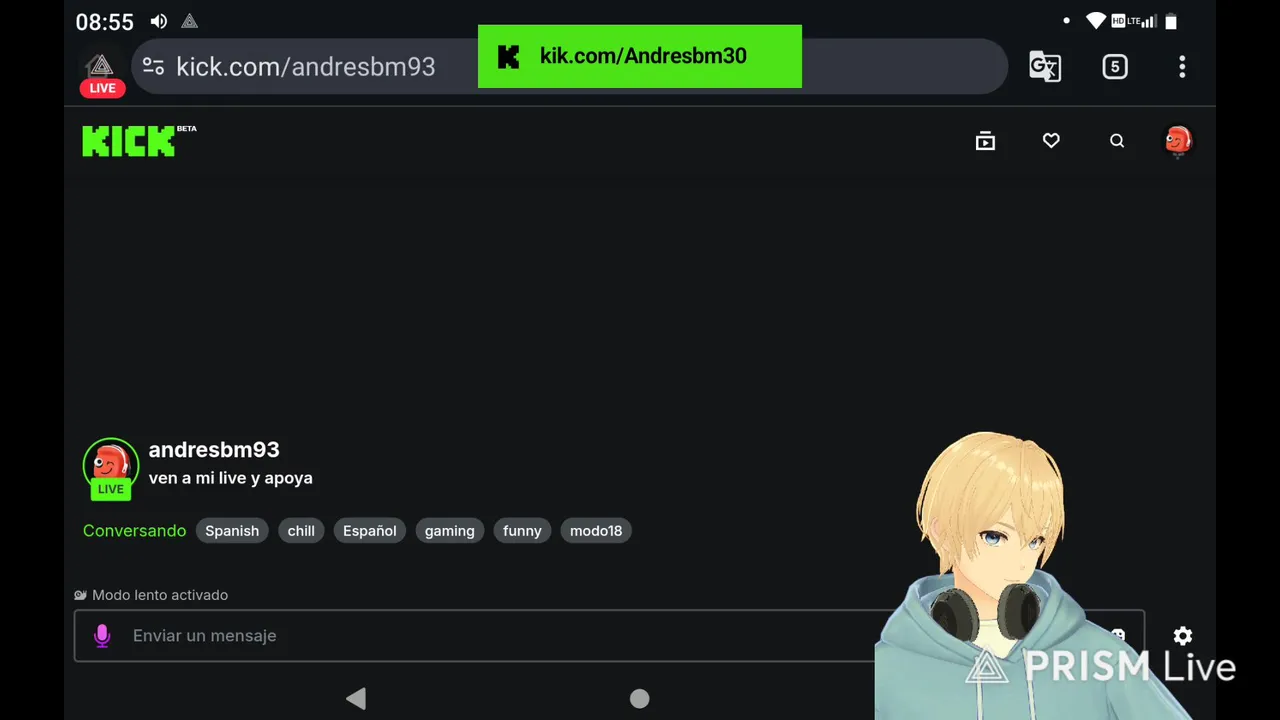Select the modo18 tag
Image resolution: width=1280 pixels, height=720 pixels.
596,531
